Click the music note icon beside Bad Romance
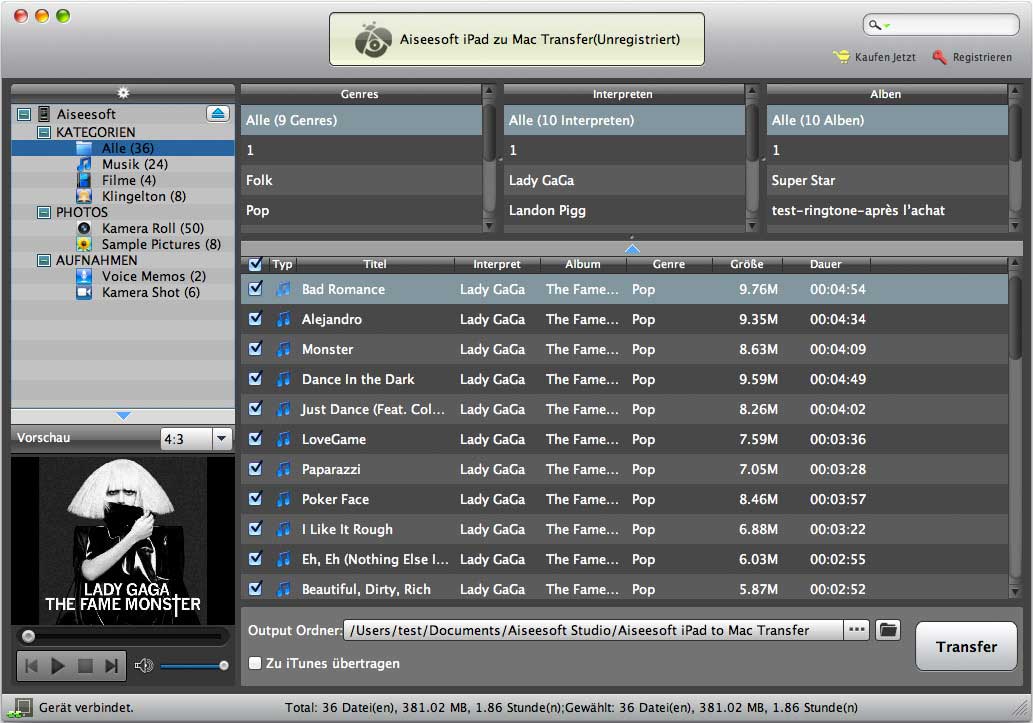Image resolution: width=1033 pixels, height=723 pixels. [283, 289]
